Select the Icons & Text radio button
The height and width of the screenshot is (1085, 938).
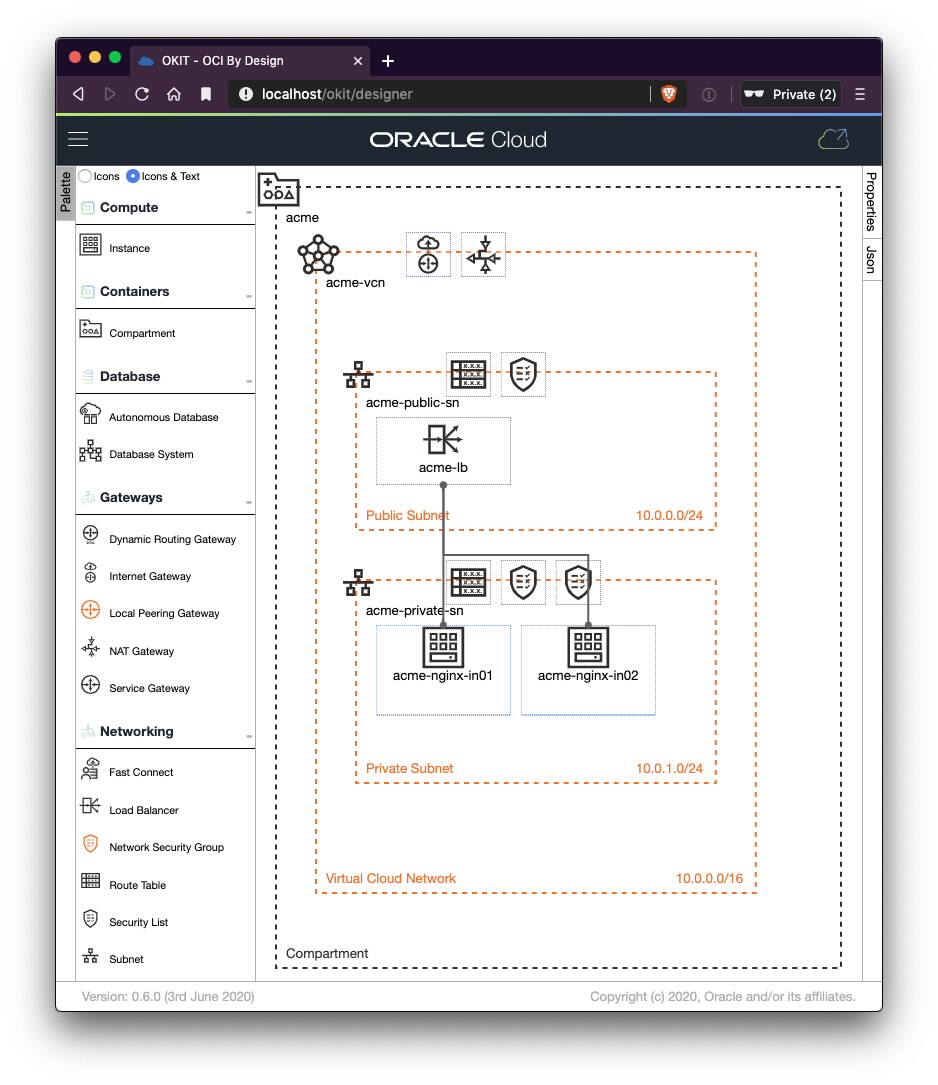(131, 176)
